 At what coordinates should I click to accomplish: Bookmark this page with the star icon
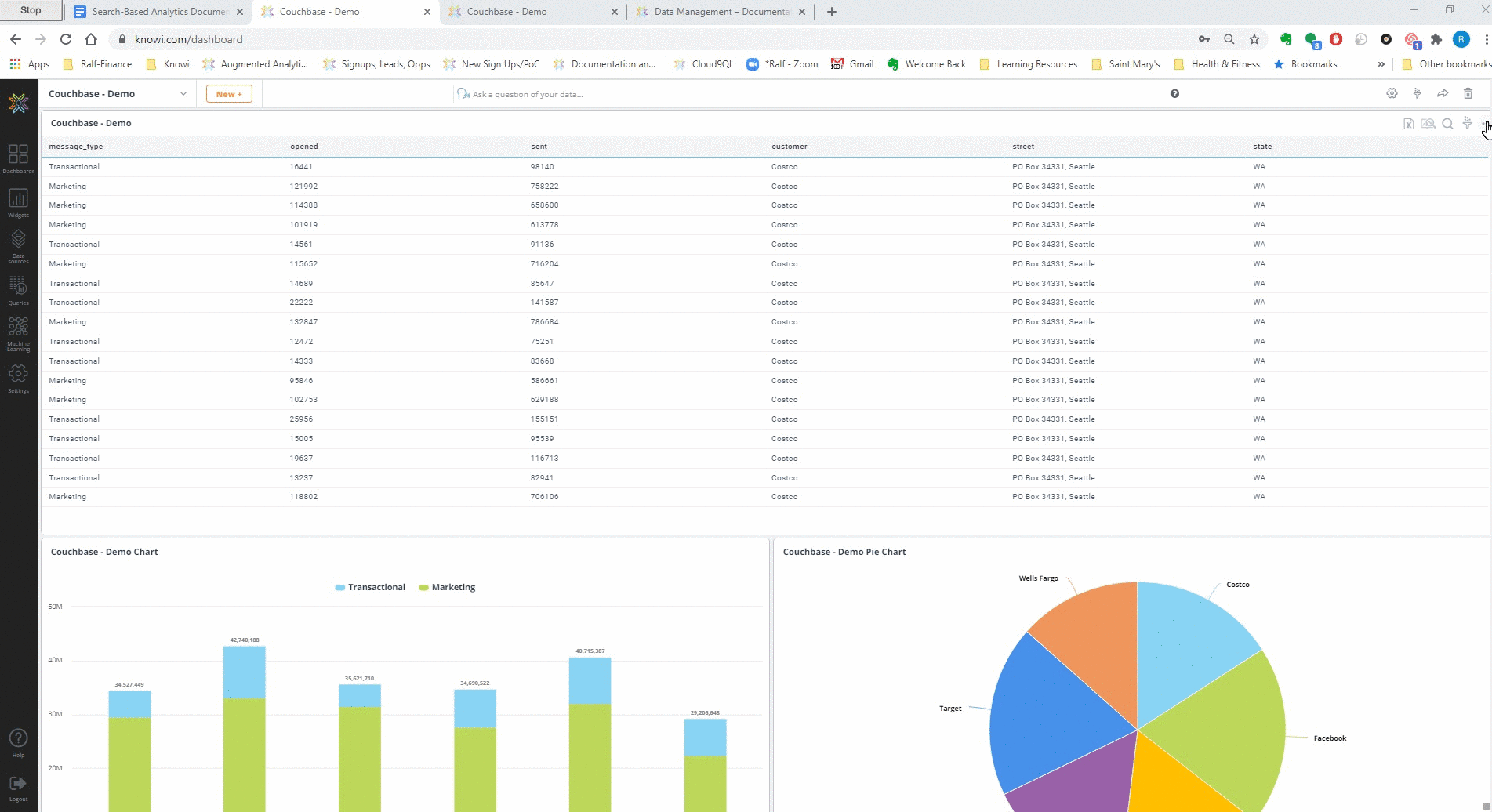[x=1254, y=39]
